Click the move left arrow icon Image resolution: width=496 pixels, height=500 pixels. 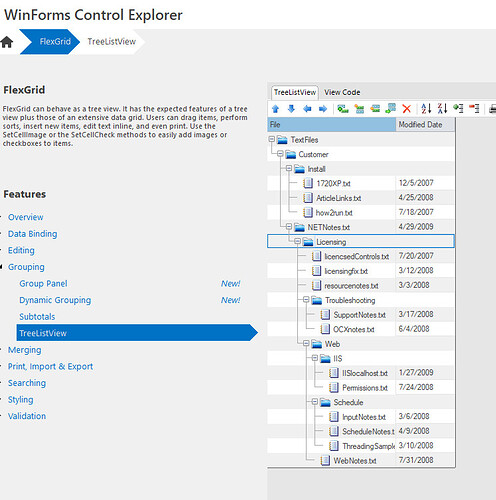click(307, 109)
